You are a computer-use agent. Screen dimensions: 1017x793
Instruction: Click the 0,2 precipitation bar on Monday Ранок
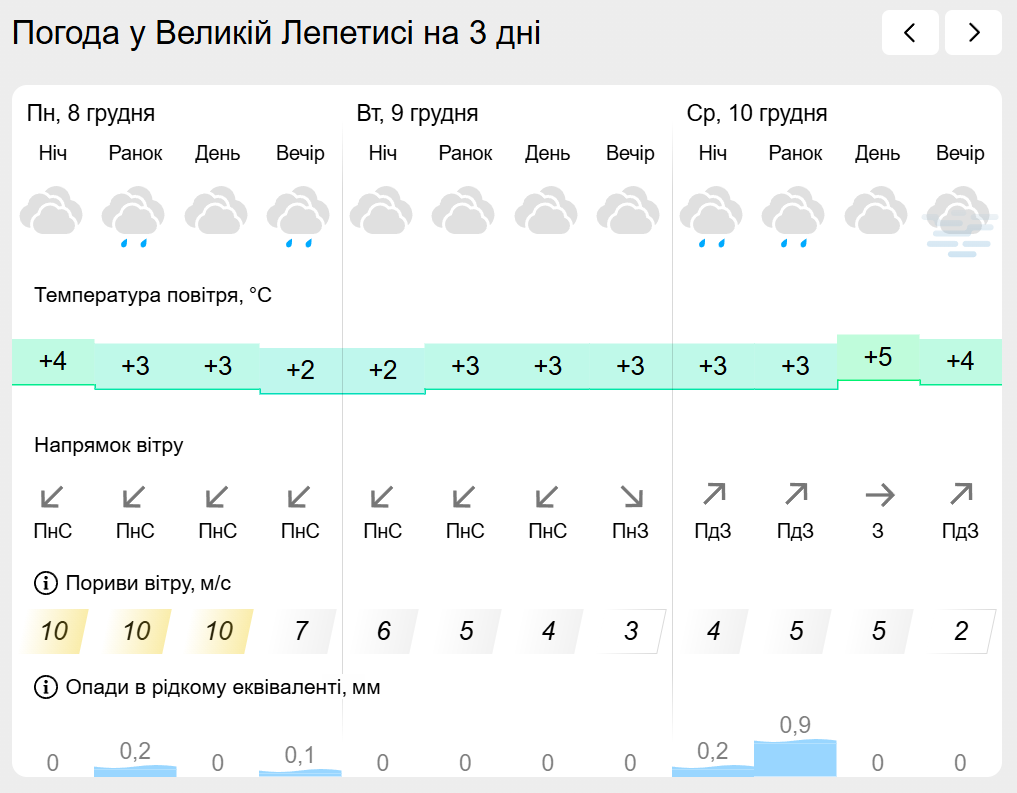click(x=135, y=770)
